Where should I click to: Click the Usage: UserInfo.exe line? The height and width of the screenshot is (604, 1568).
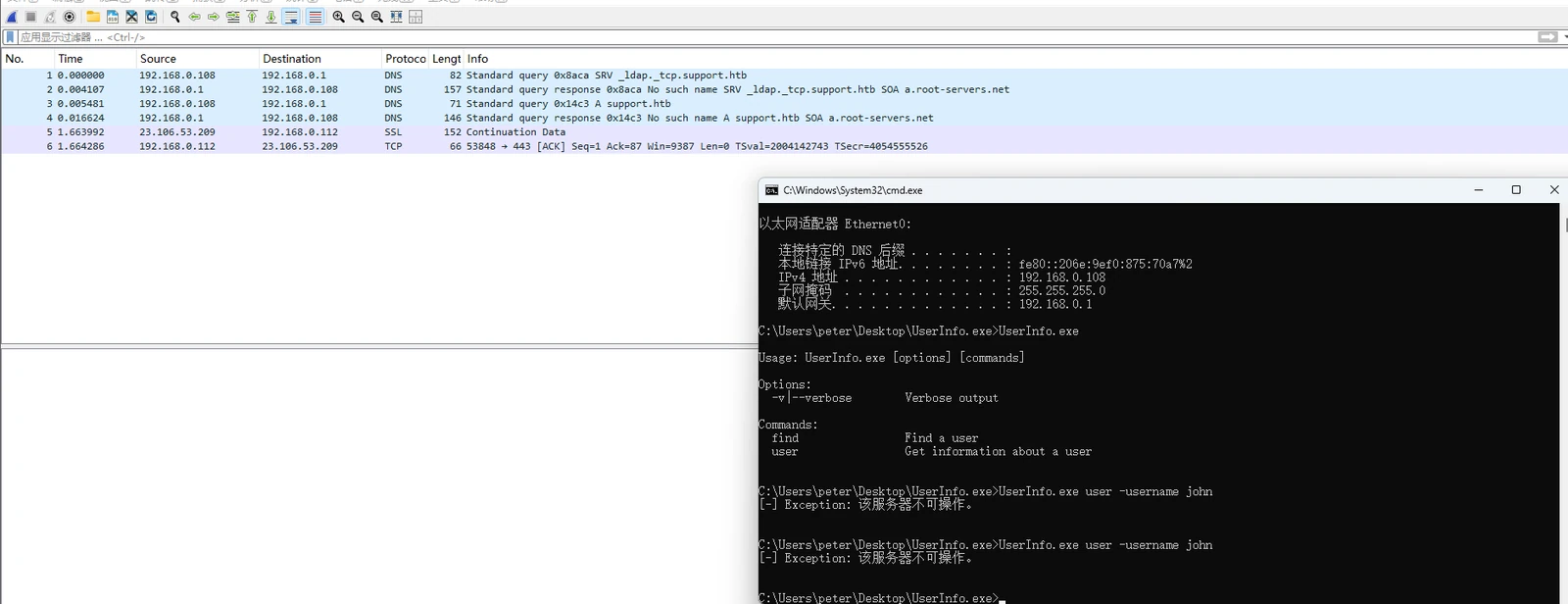coord(892,358)
